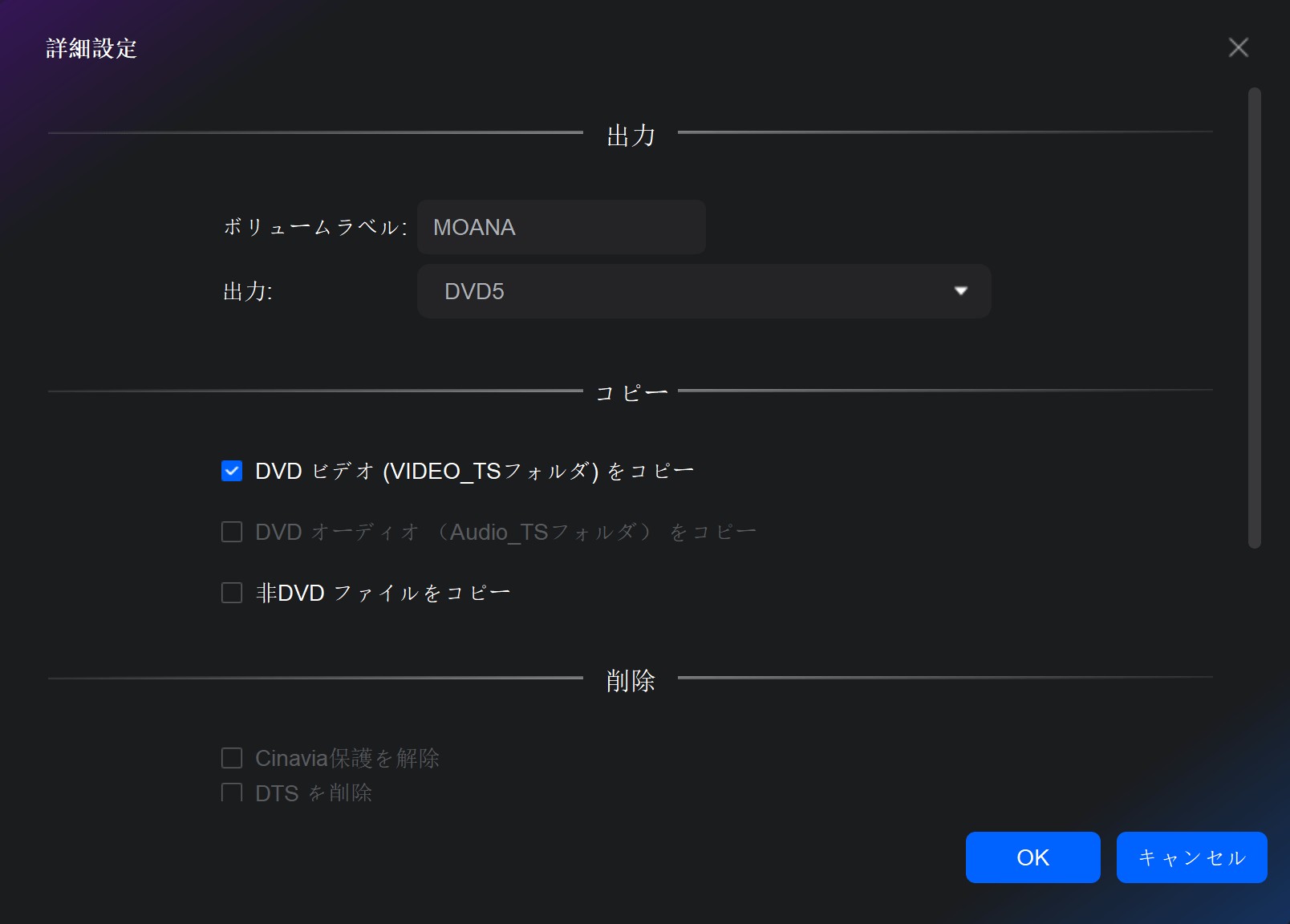The height and width of the screenshot is (924, 1290).
Task: Uncheck the DVD ビデオ VIDEO_TS copy checkbox
Action: 232,471
